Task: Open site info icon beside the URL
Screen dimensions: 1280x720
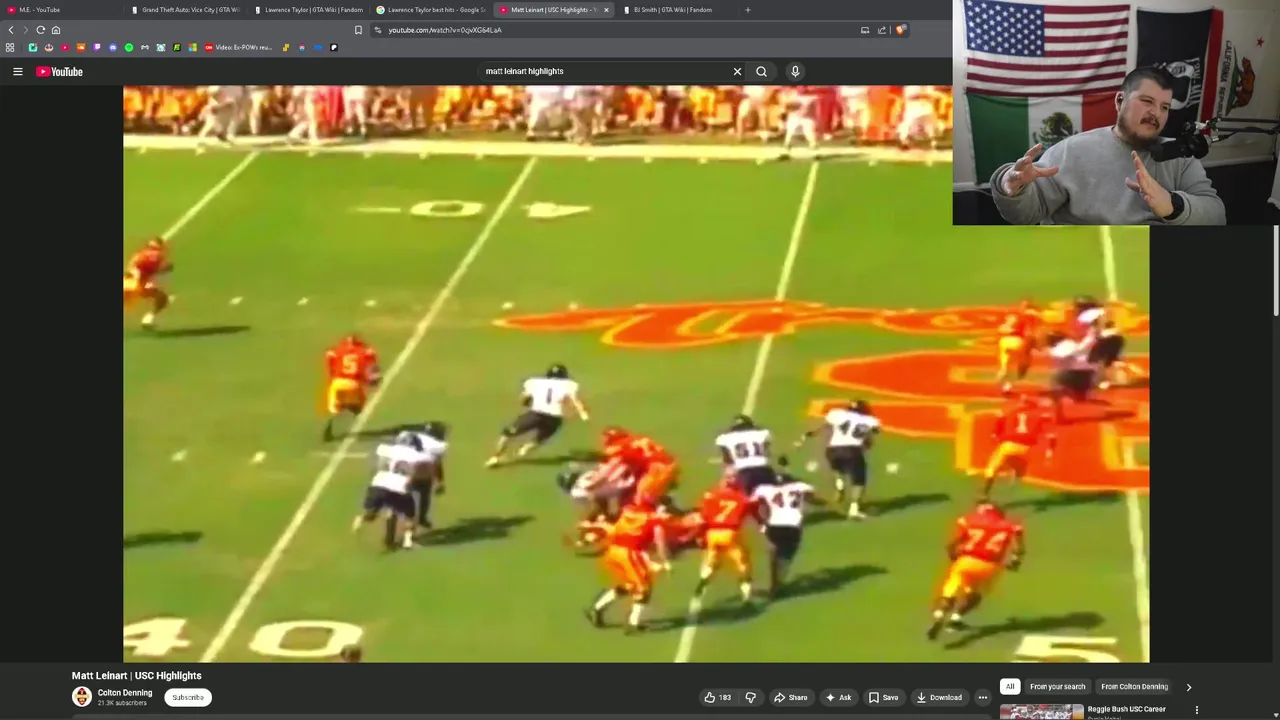Action: (378, 30)
